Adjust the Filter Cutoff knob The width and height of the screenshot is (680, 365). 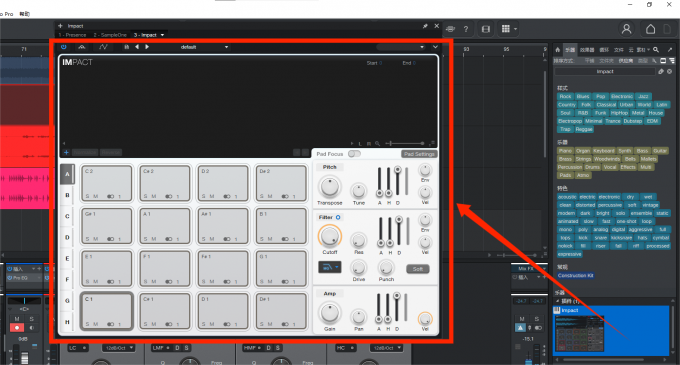330,237
